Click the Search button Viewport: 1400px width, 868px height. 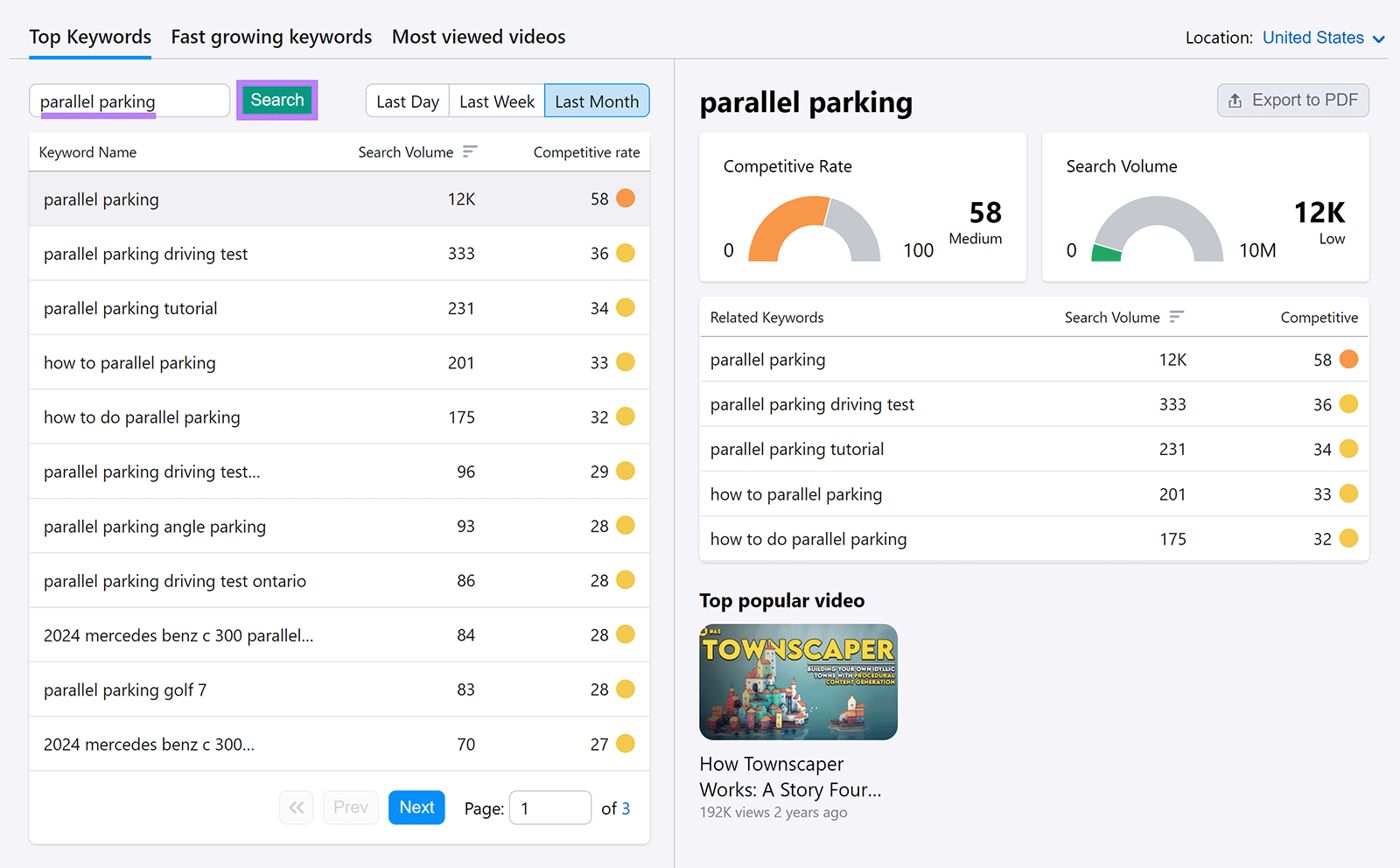point(276,100)
